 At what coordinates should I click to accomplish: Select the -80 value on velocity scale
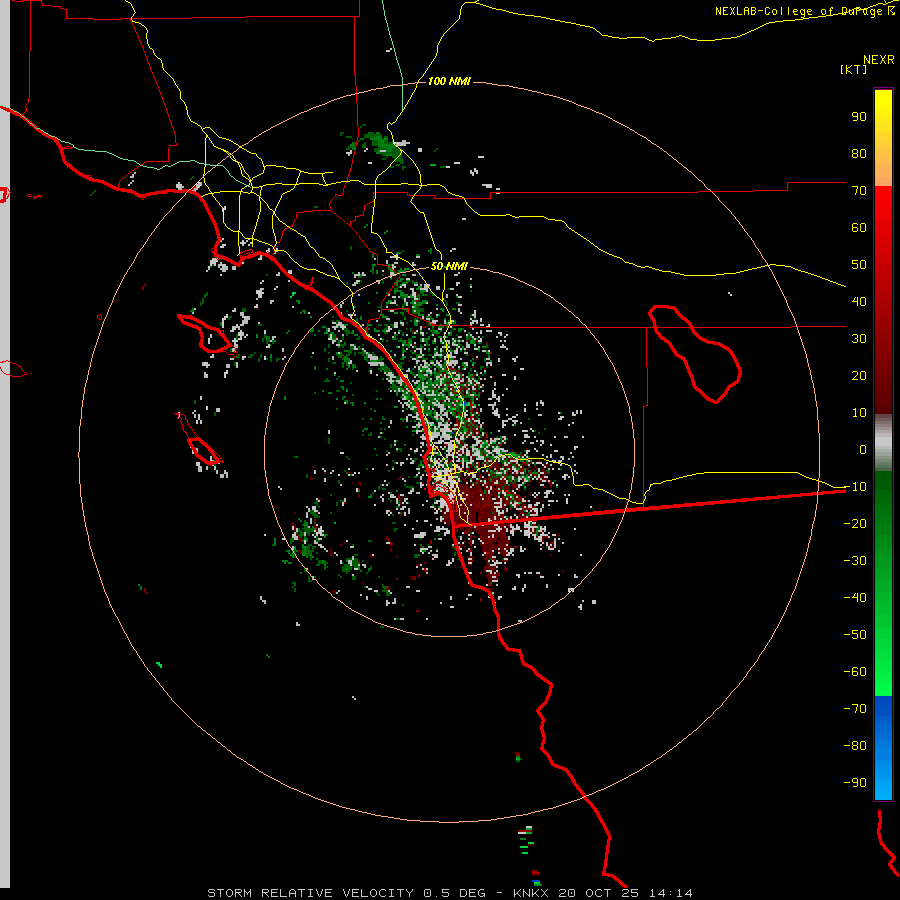click(x=855, y=746)
